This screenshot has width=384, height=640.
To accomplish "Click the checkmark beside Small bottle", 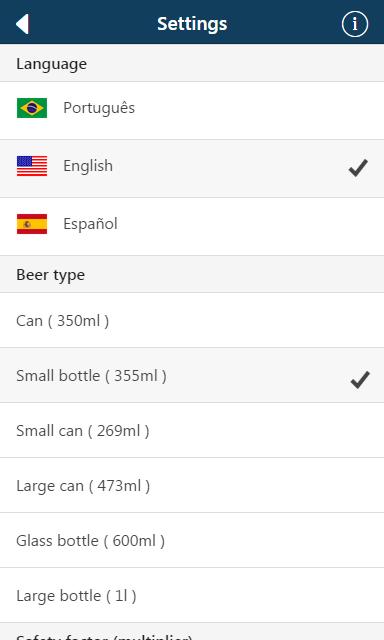I will (360, 380).
